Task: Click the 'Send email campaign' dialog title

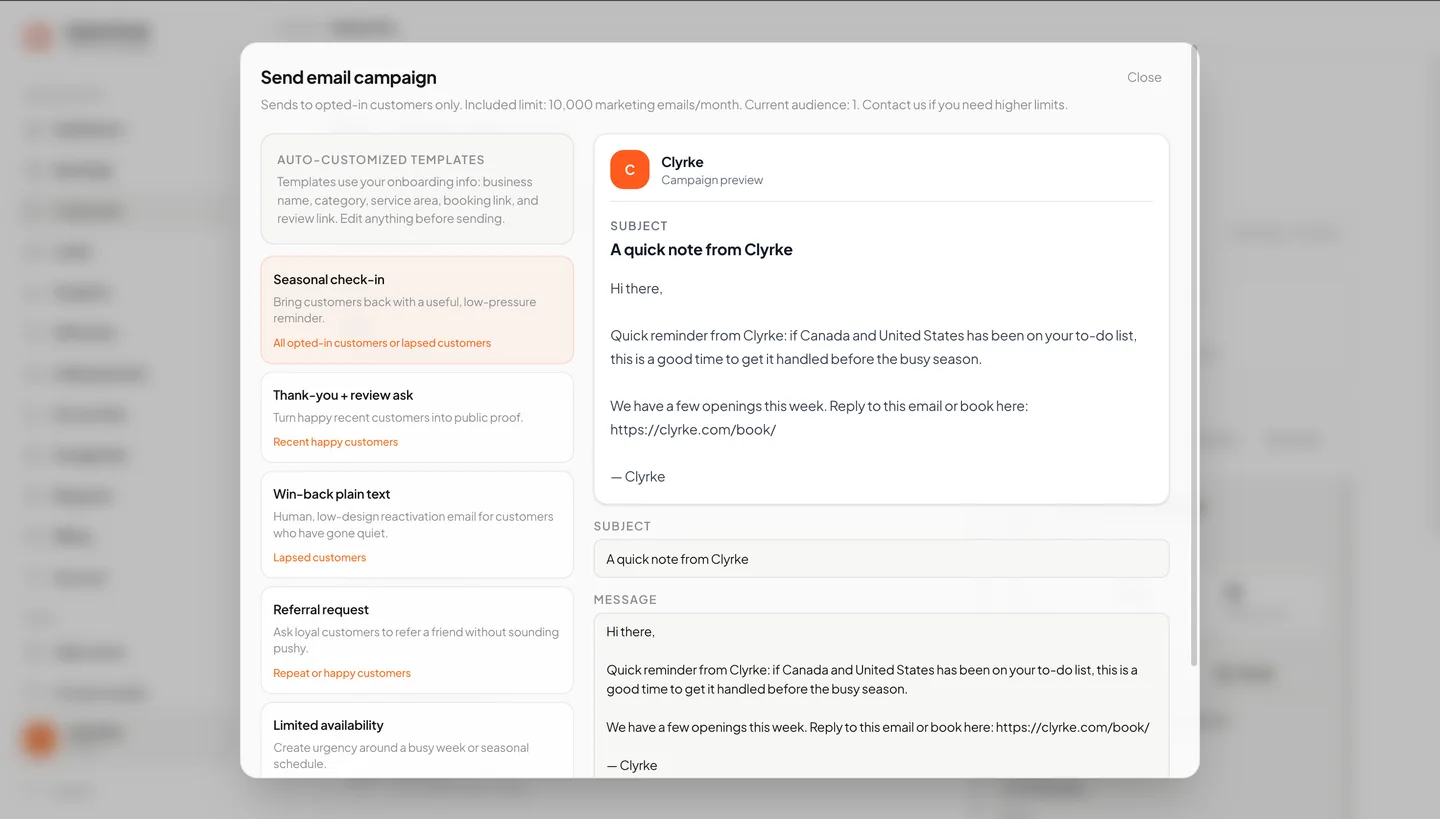Action: tap(348, 77)
